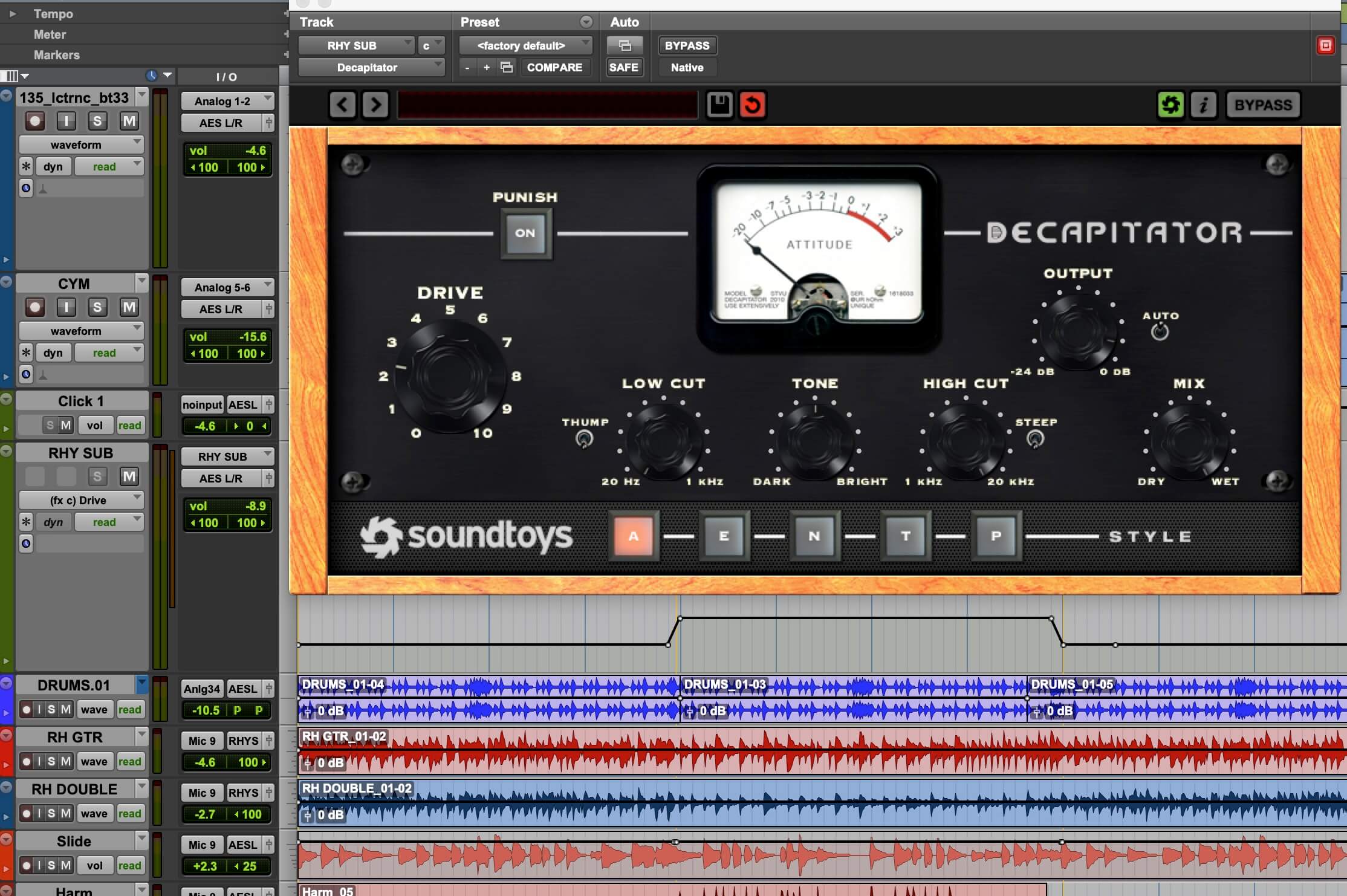This screenshot has height=896, width=1347.
Task: Click preset minus button
Action: [467, 67]
